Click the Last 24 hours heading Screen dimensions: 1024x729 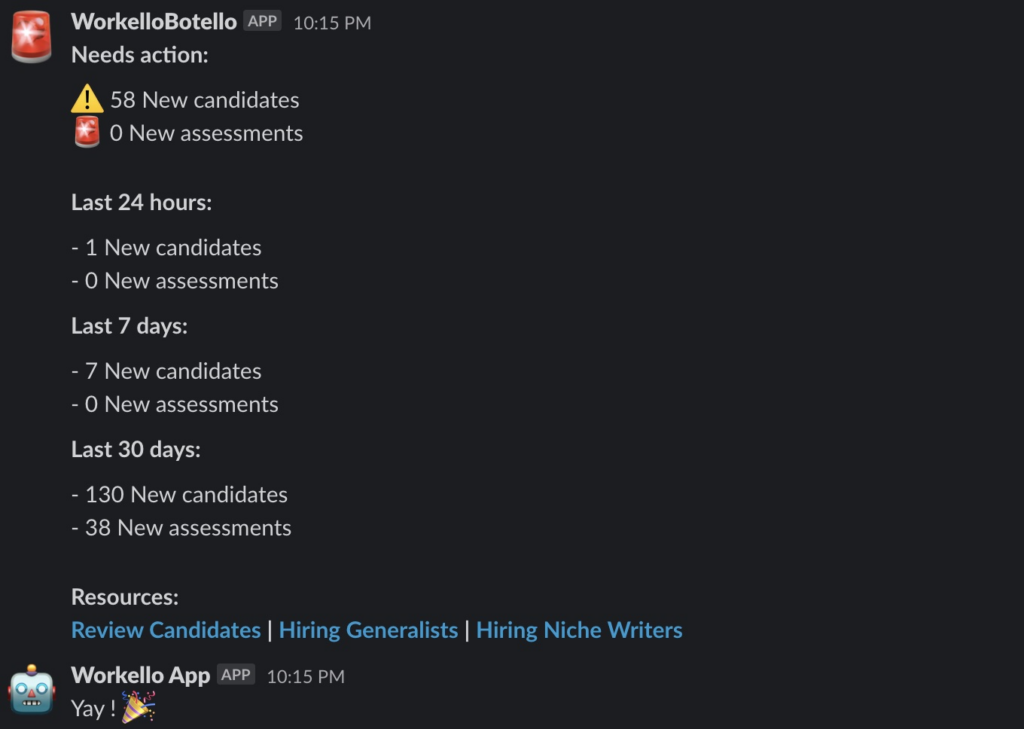tap(141, 202)
